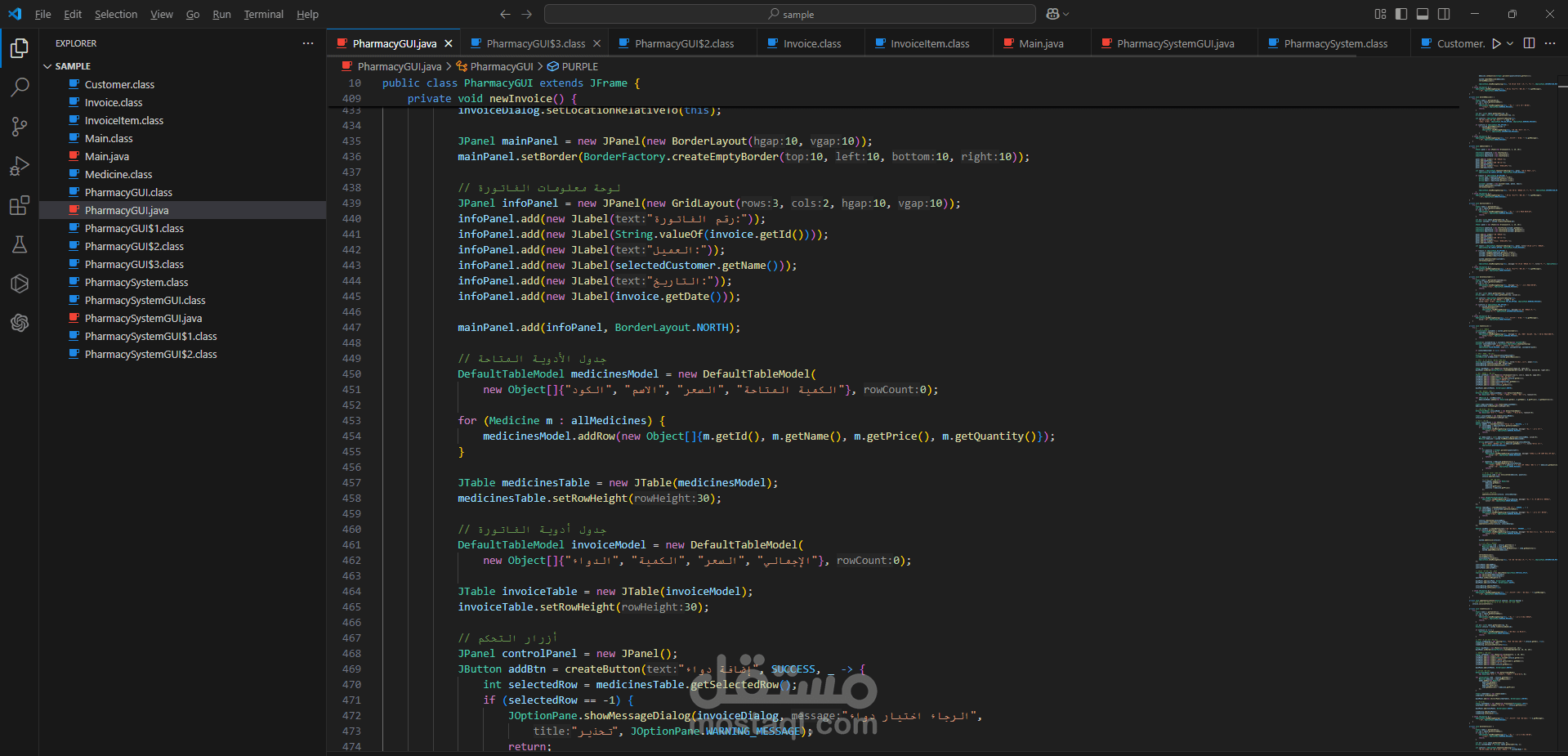Open the hexagon project manager icon

coord(20,284)
